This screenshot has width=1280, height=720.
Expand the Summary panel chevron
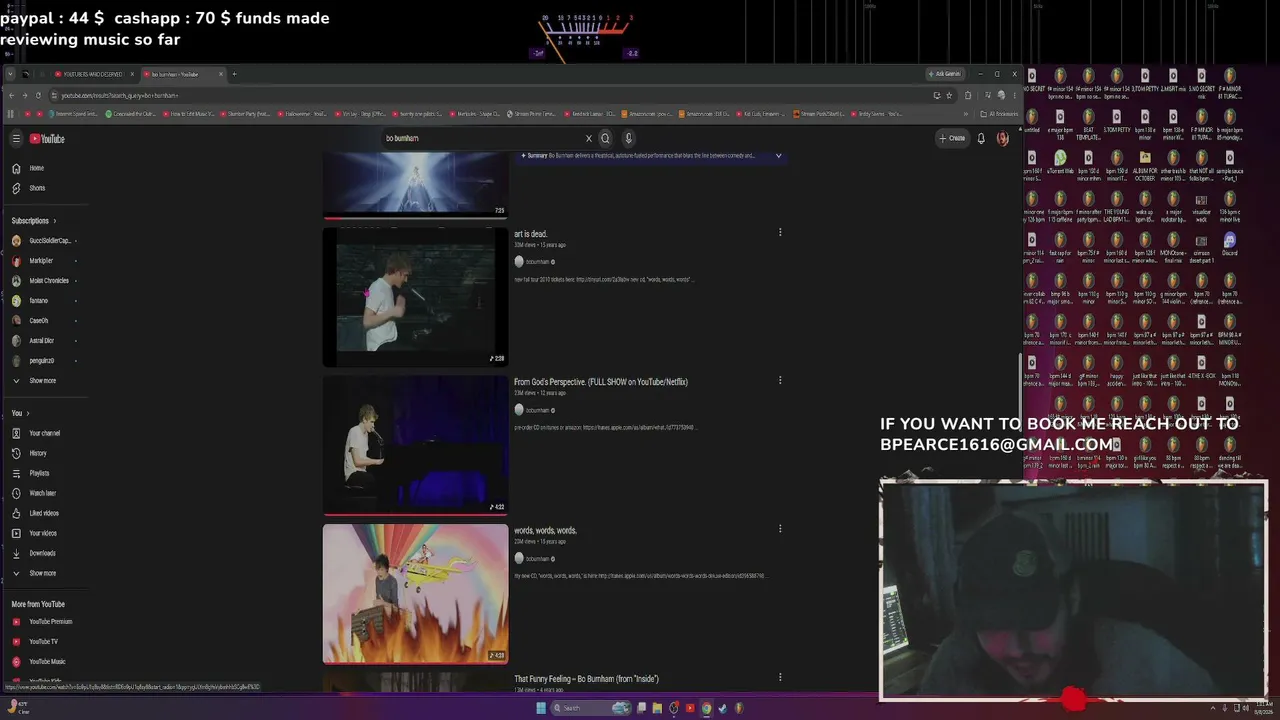778,156
